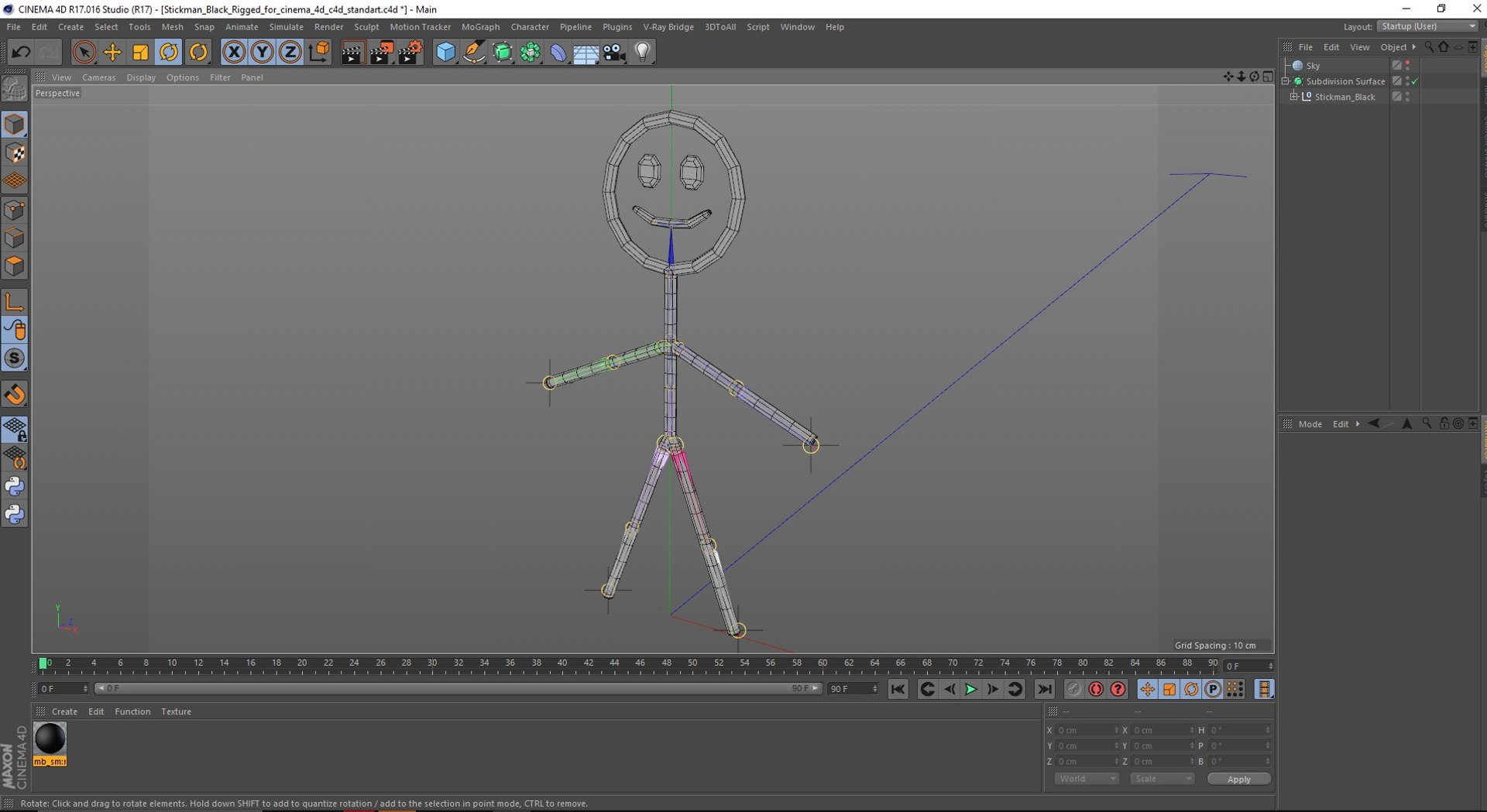The height and width of the screenshot is (812, 1487).
Task: Add a Light object
Action: point(642,53)
